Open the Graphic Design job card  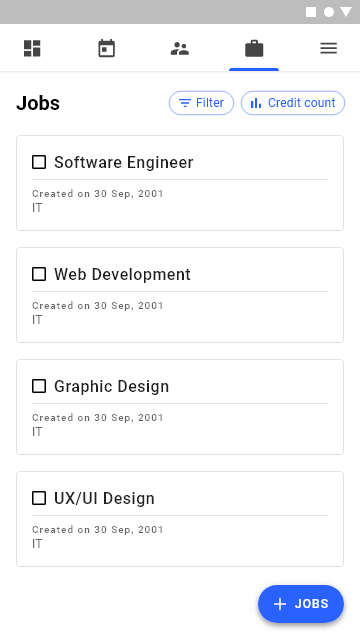click(180, 407)
